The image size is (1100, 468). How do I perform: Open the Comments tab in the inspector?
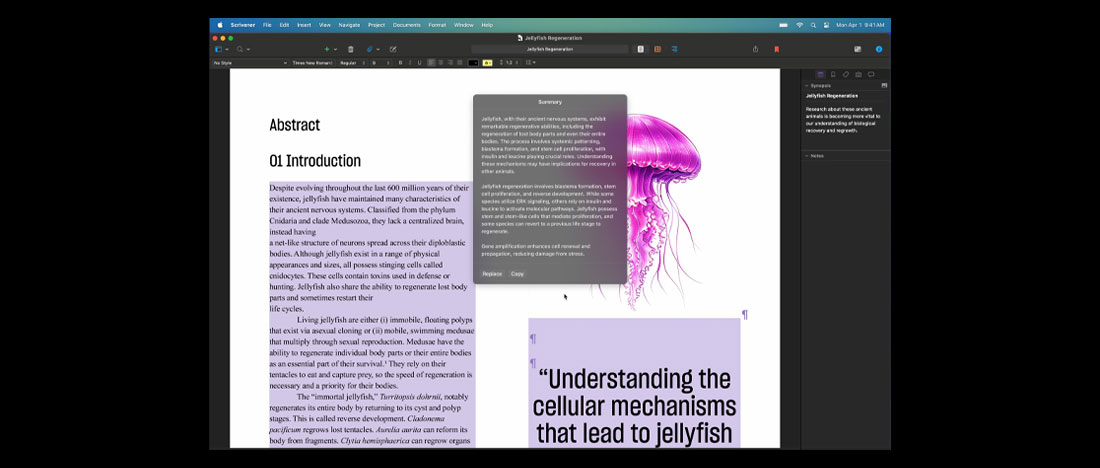(871, 74)
